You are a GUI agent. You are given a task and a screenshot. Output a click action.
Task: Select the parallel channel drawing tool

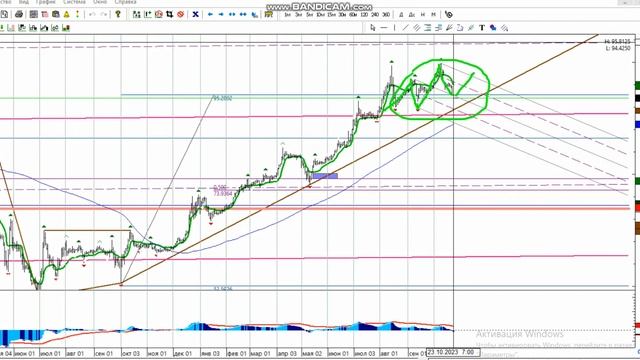point(416,28)
